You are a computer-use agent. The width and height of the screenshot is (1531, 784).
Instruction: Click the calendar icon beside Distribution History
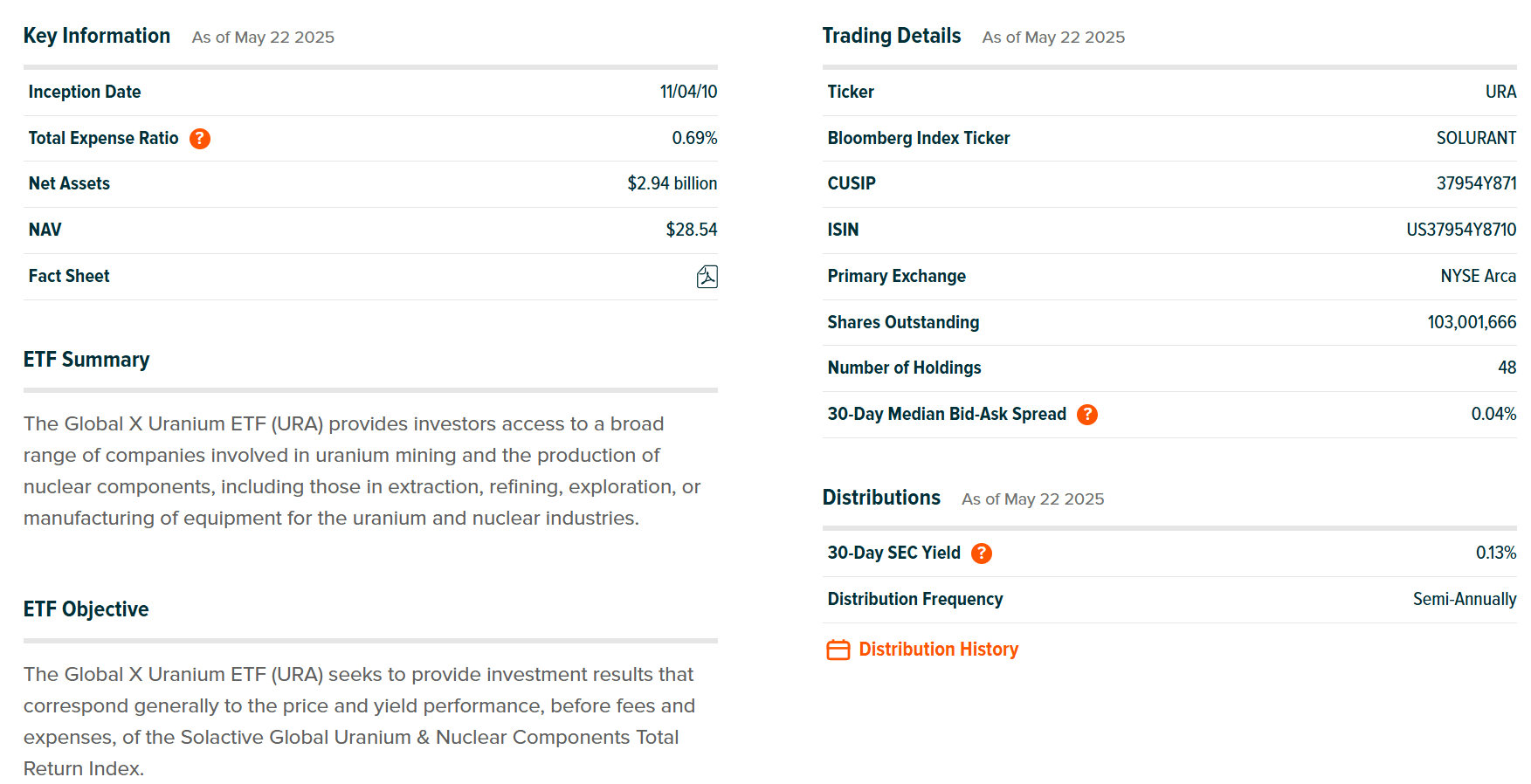838,650
